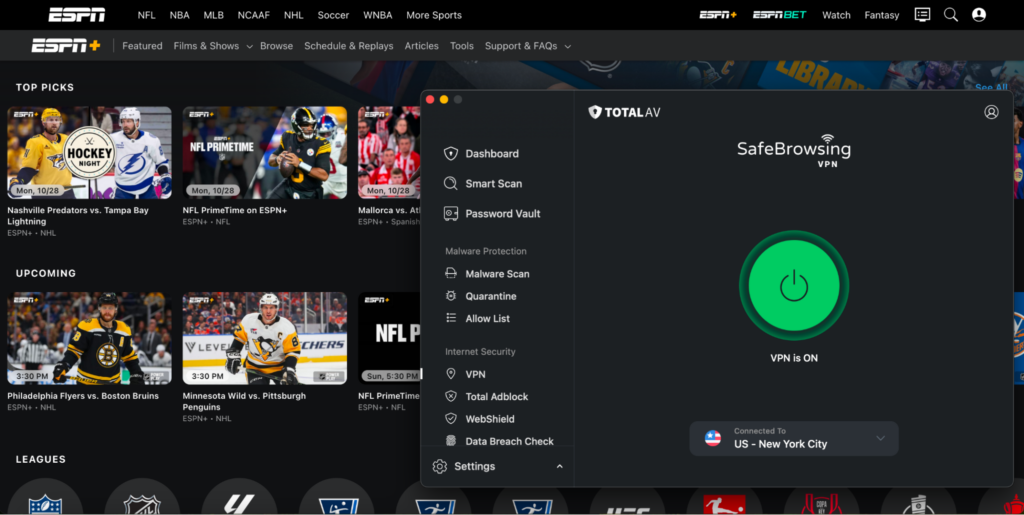Click the Flyers vs. Bruins game thumbnail
The image size is (1024, 515).
click(89, 338)
